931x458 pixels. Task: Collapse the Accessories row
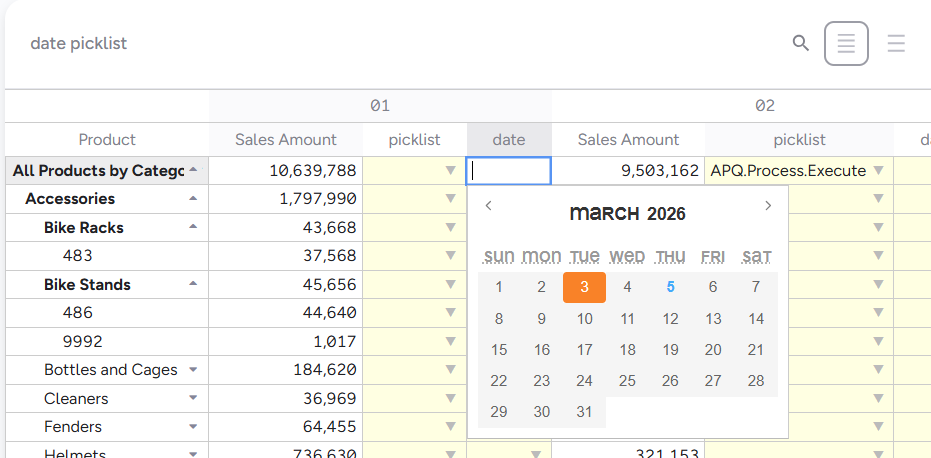193,199
